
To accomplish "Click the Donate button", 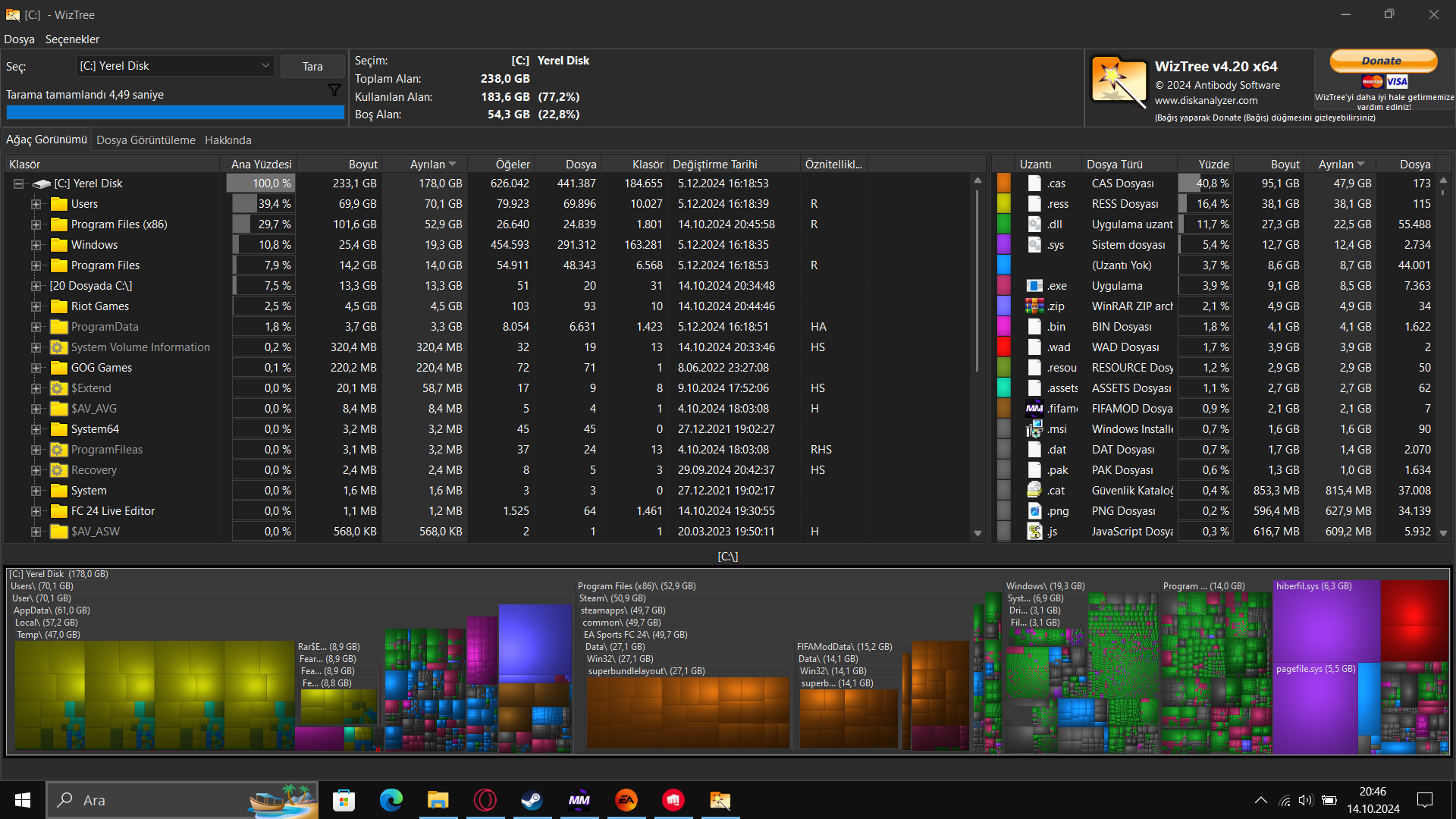I will coord(1382,61).
